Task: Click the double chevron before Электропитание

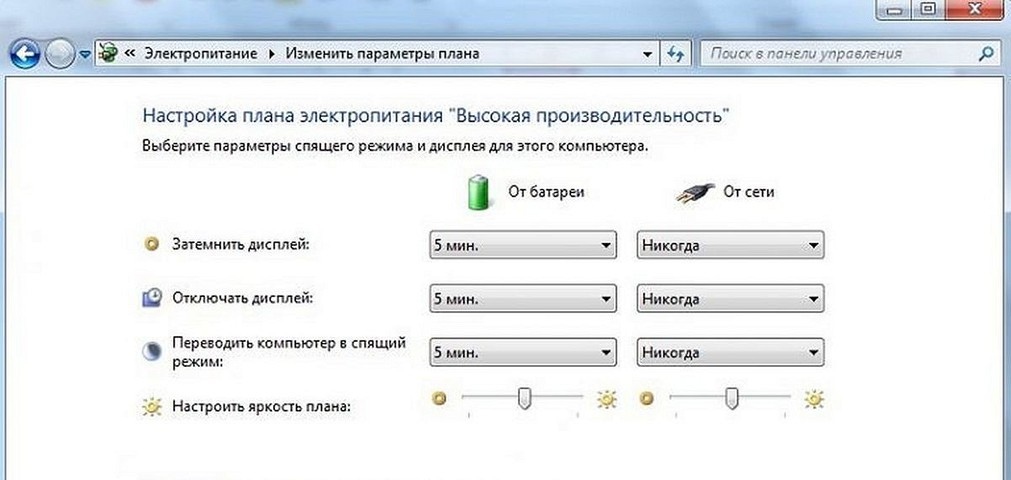Action: click(x=130, y=54)
